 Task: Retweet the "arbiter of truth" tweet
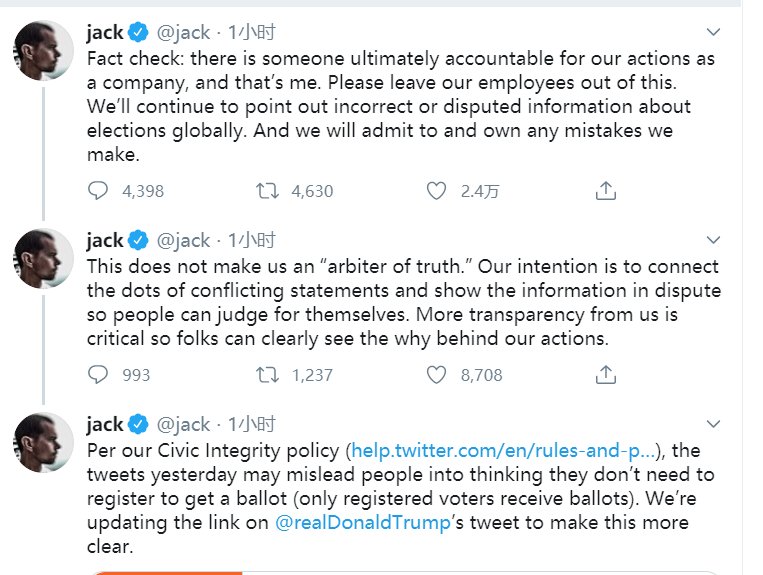coord(267,375)
